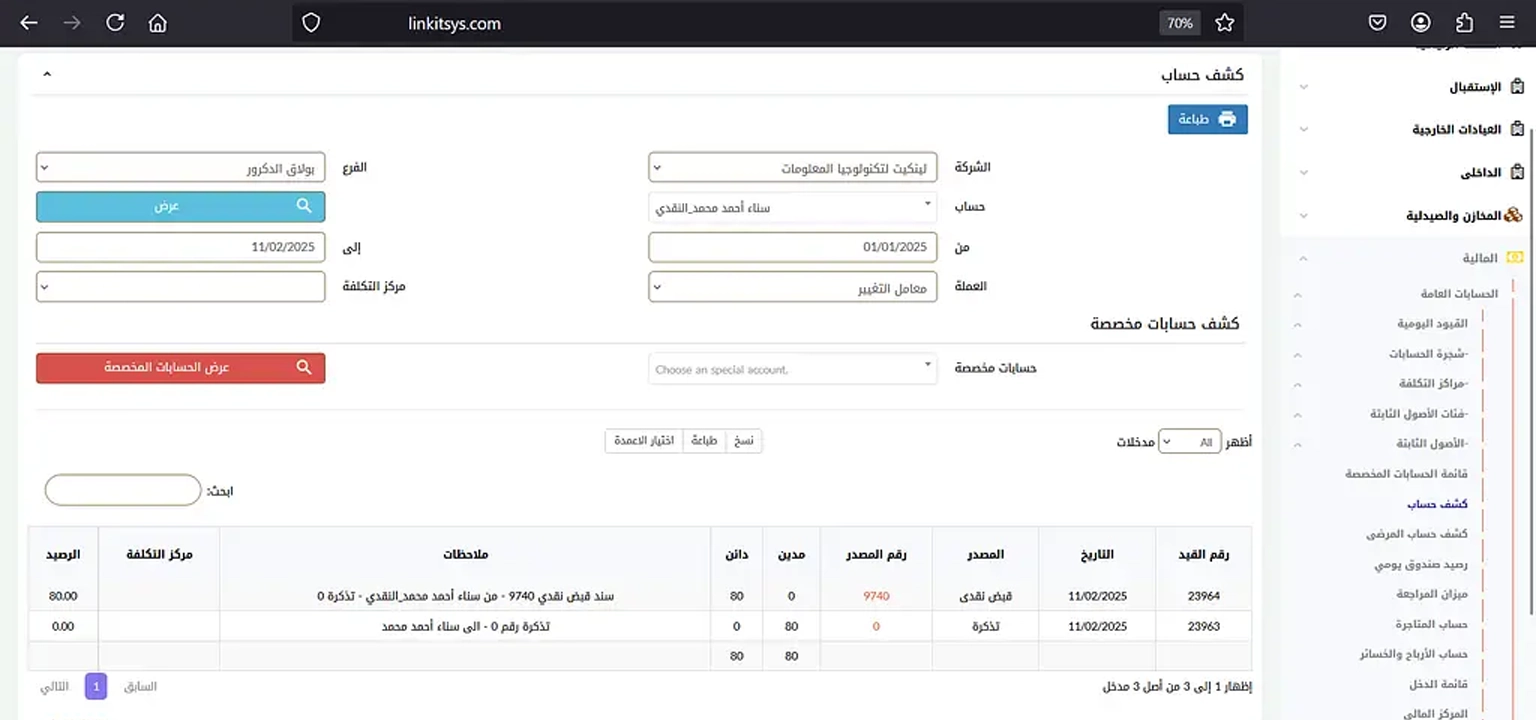Viewport: 1536px width, 720px height.
Task: Click the magnifier icon on the cyan عرض button
Action: (304, 206)
